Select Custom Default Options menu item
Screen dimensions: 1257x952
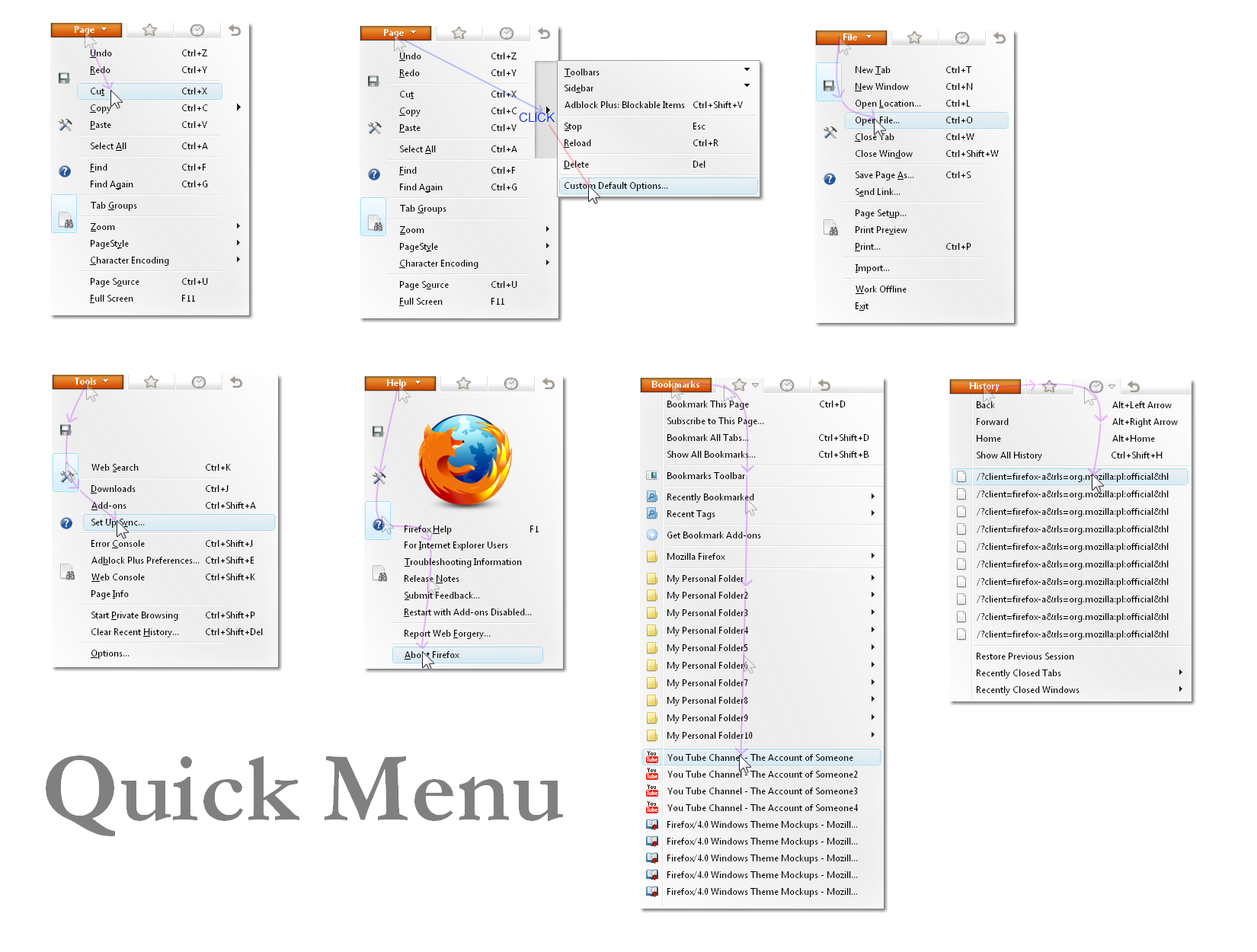tap(616, 186)
